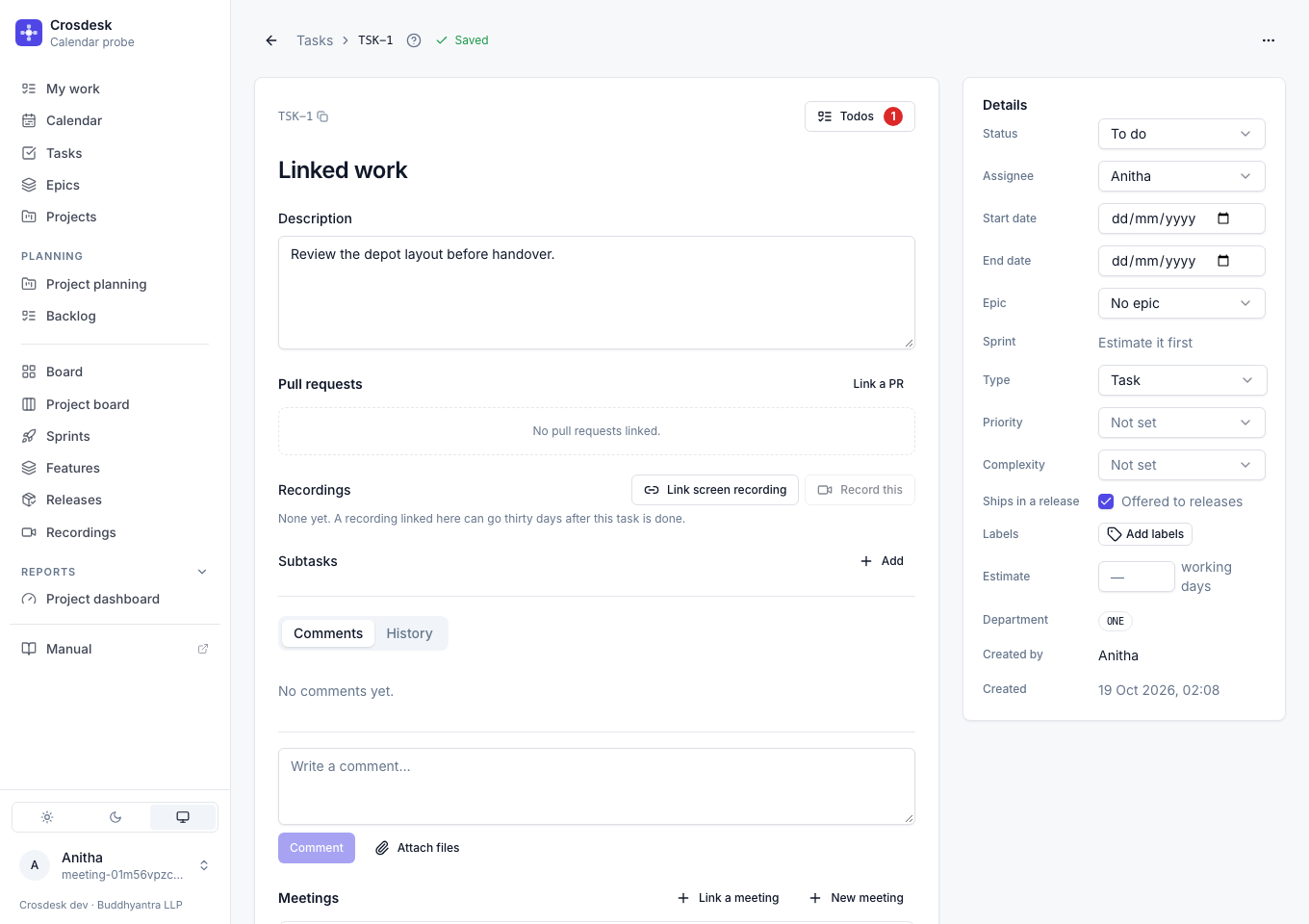Switch to the History tab
Viewport: 1309px width, 924px height.
pyautogui.click(x=409, y=633)
